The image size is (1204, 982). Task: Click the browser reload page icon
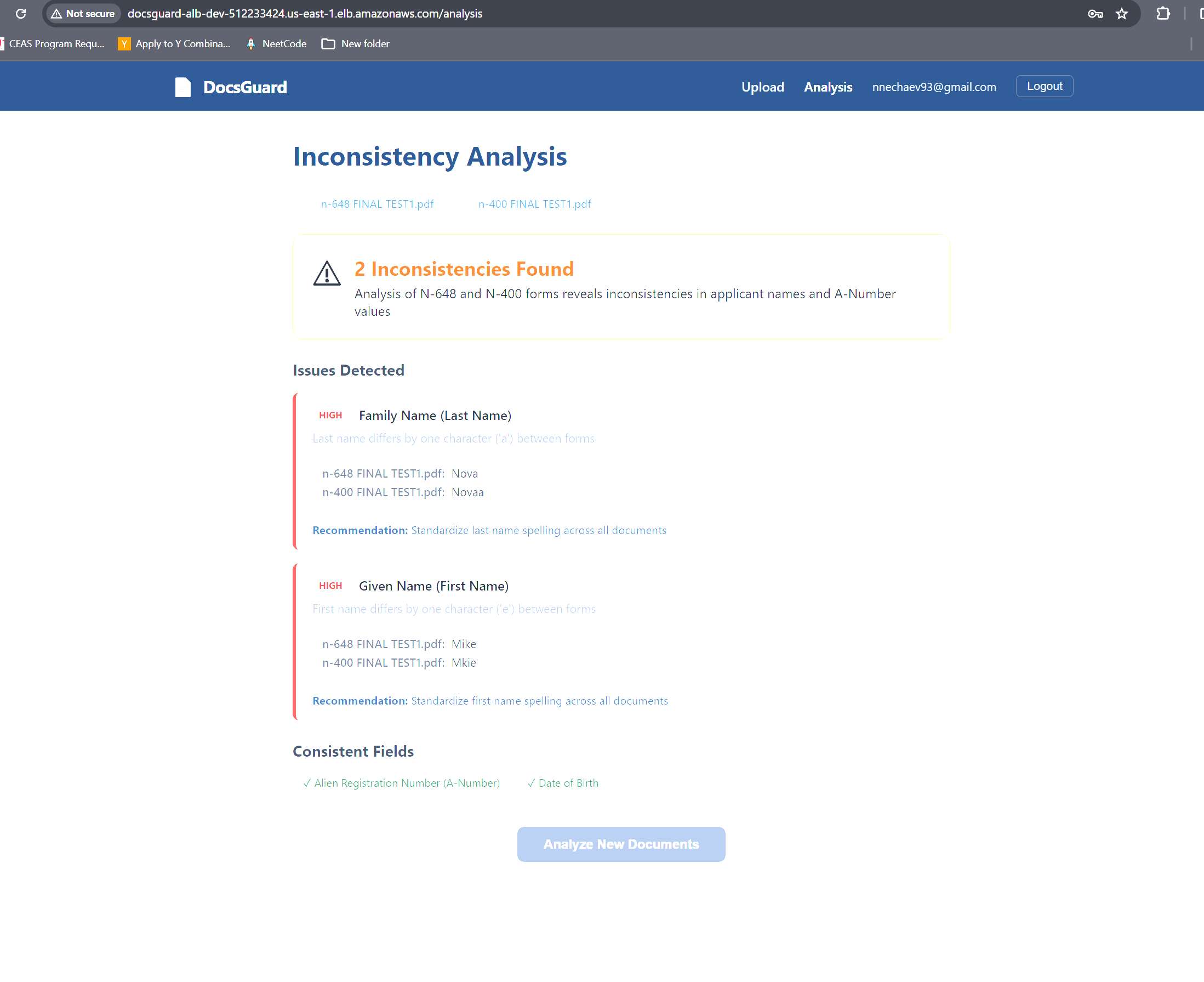point(21,14)
